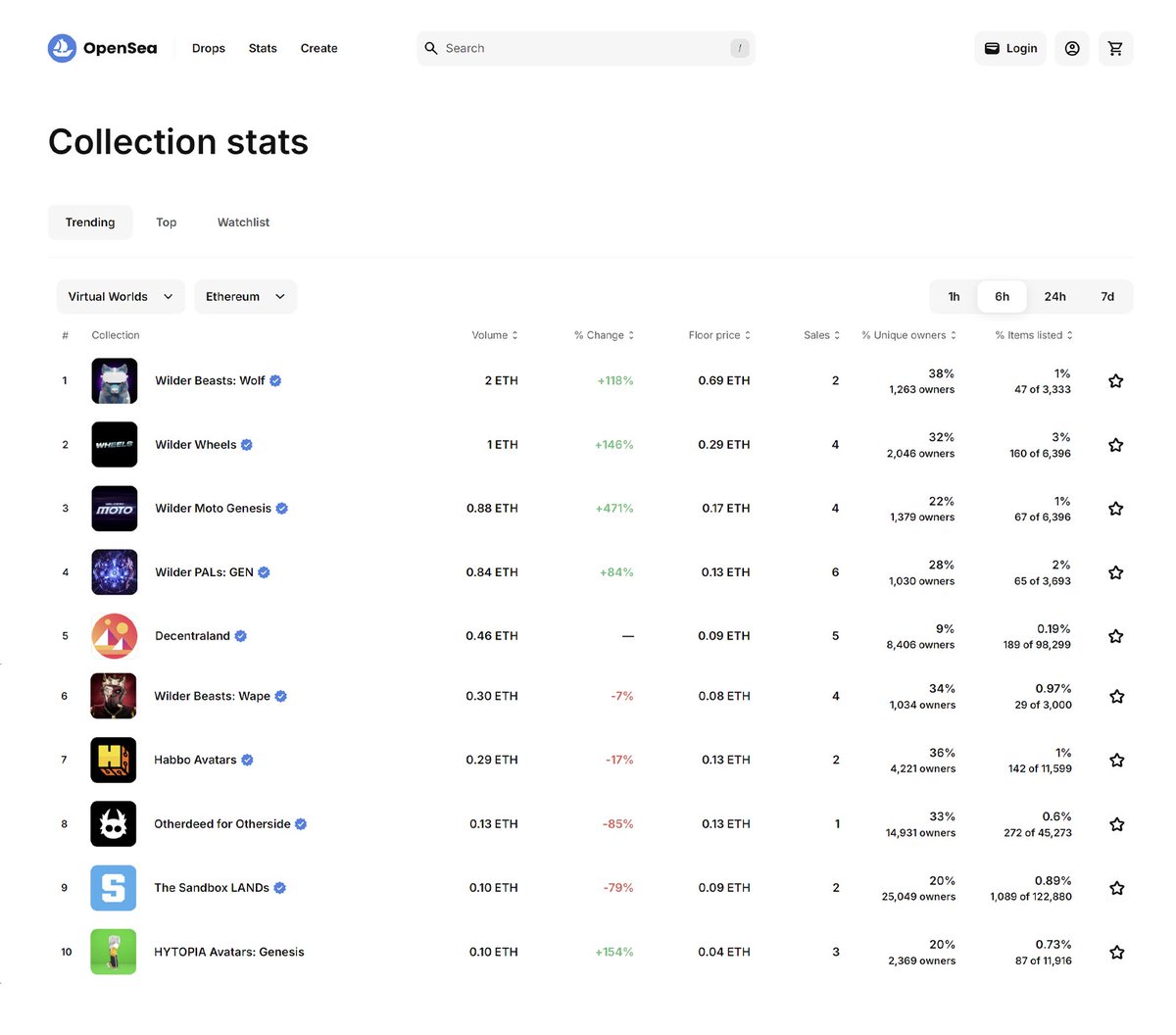Open the Ethereum chain dropdown
The height and width of the screenshot is (1035, 1176).
coord(245,297)
